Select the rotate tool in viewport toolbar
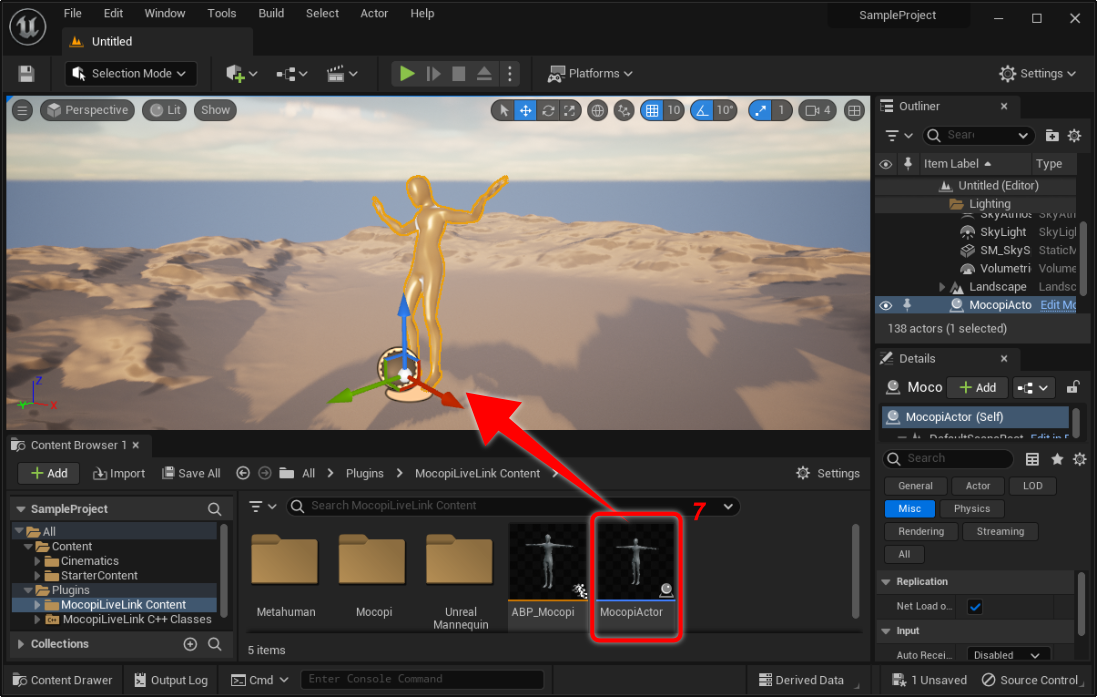1097x697 pixels. [548, 111]
